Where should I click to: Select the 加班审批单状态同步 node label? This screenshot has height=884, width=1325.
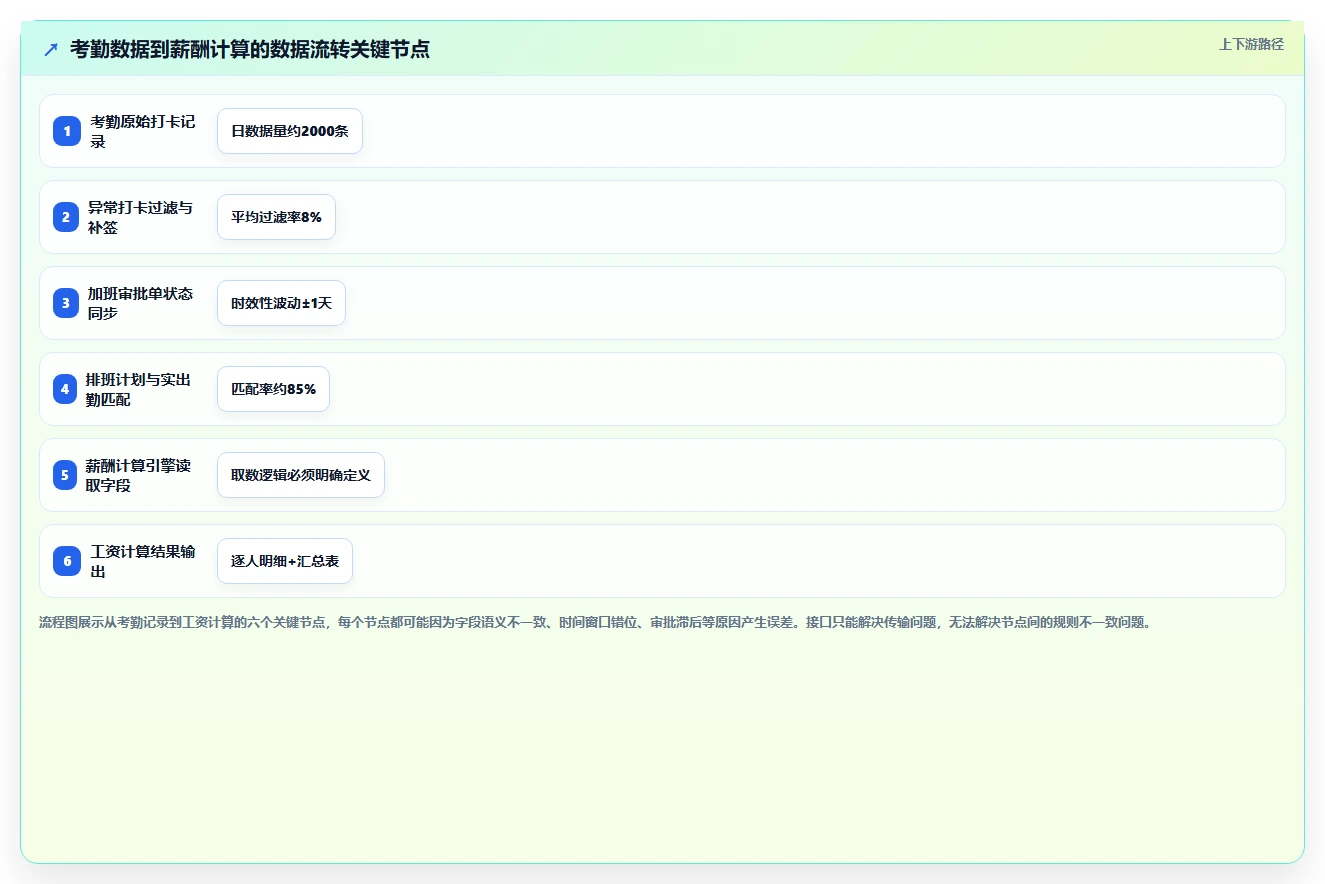point(140,303)
